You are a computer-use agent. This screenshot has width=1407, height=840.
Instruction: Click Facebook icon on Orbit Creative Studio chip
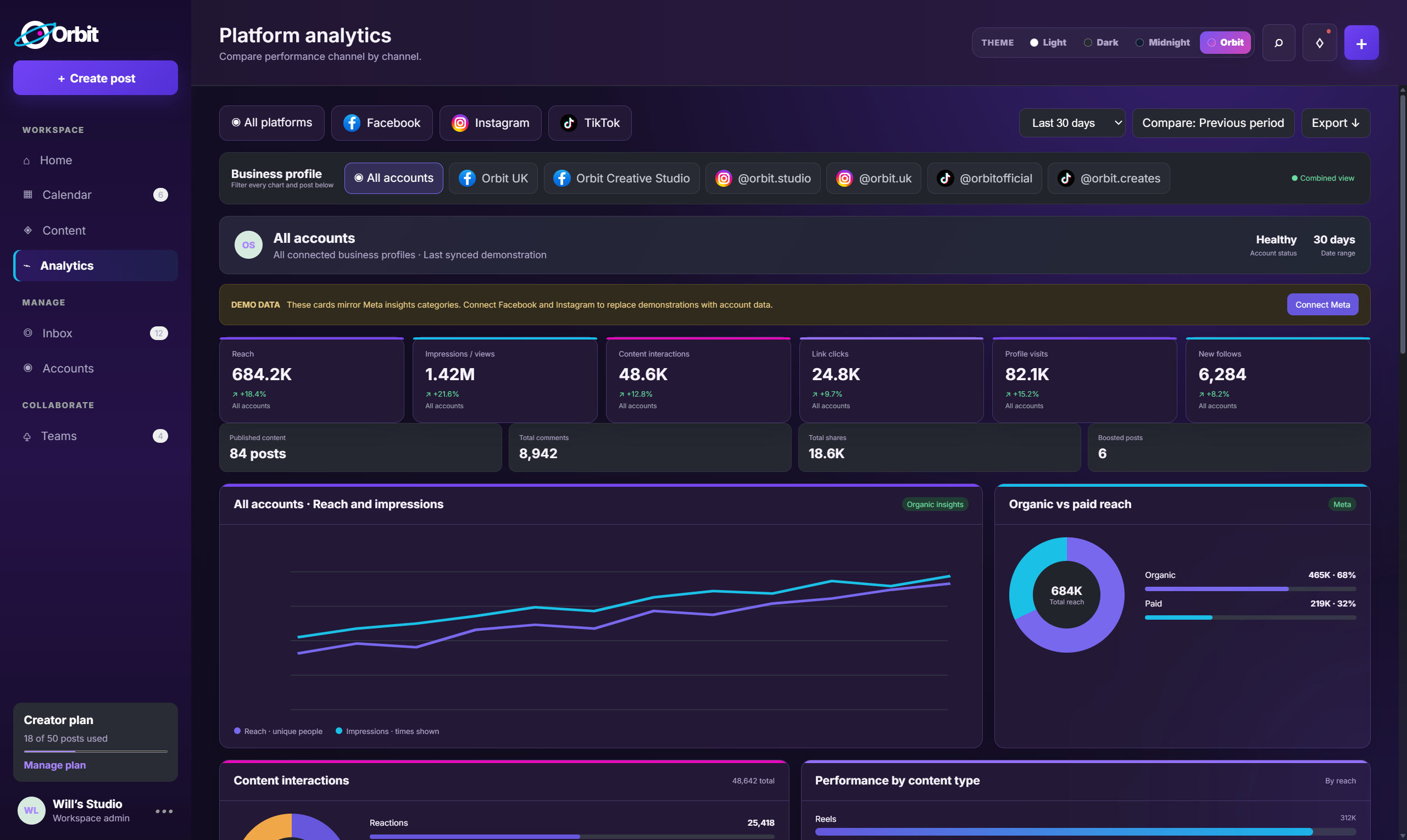561,179
